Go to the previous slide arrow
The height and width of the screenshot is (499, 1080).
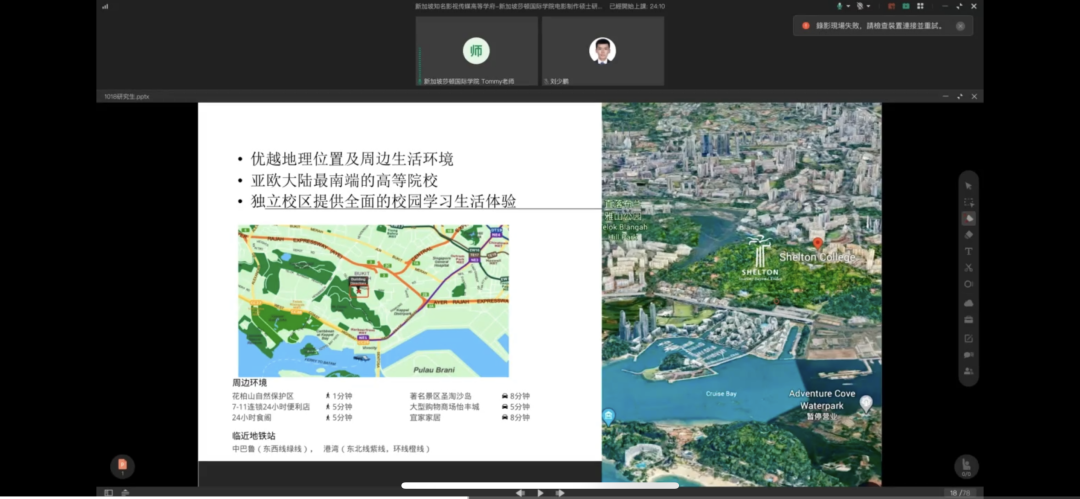tap(520, 493)
